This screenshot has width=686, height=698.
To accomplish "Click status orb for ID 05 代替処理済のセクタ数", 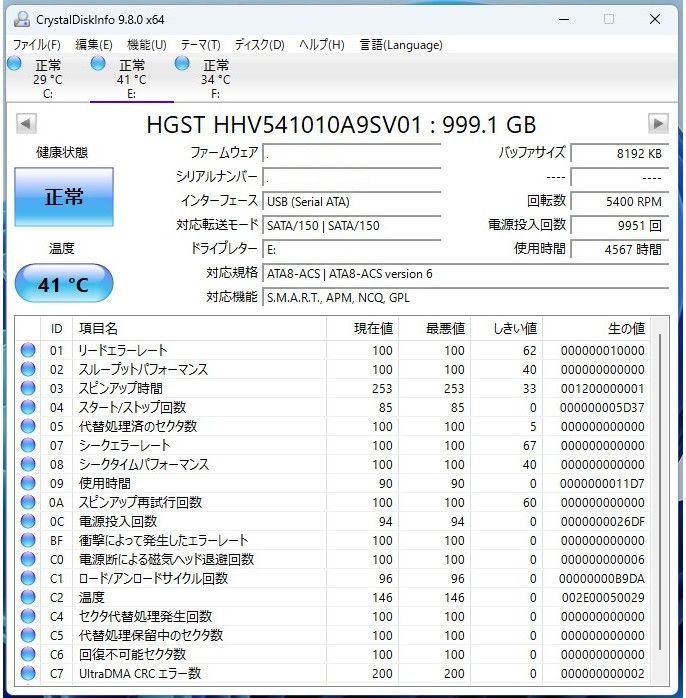I will pos(28,426).
